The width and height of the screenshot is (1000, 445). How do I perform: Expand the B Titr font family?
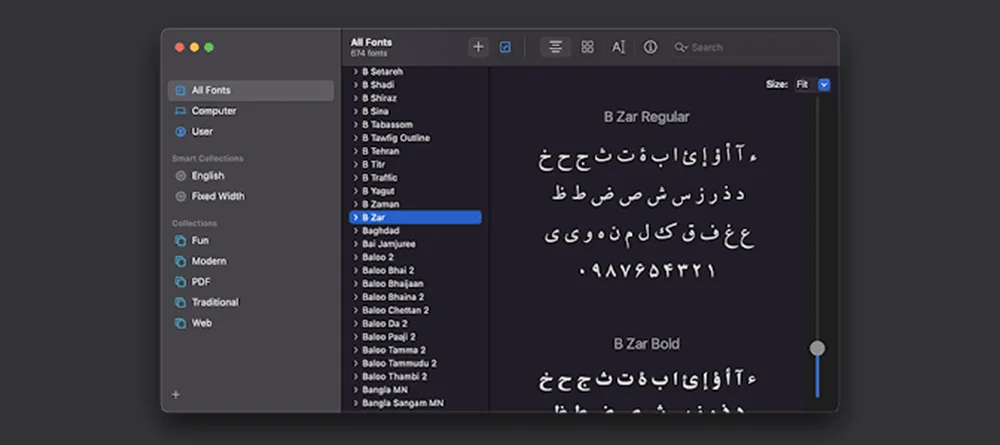[356, 164]
